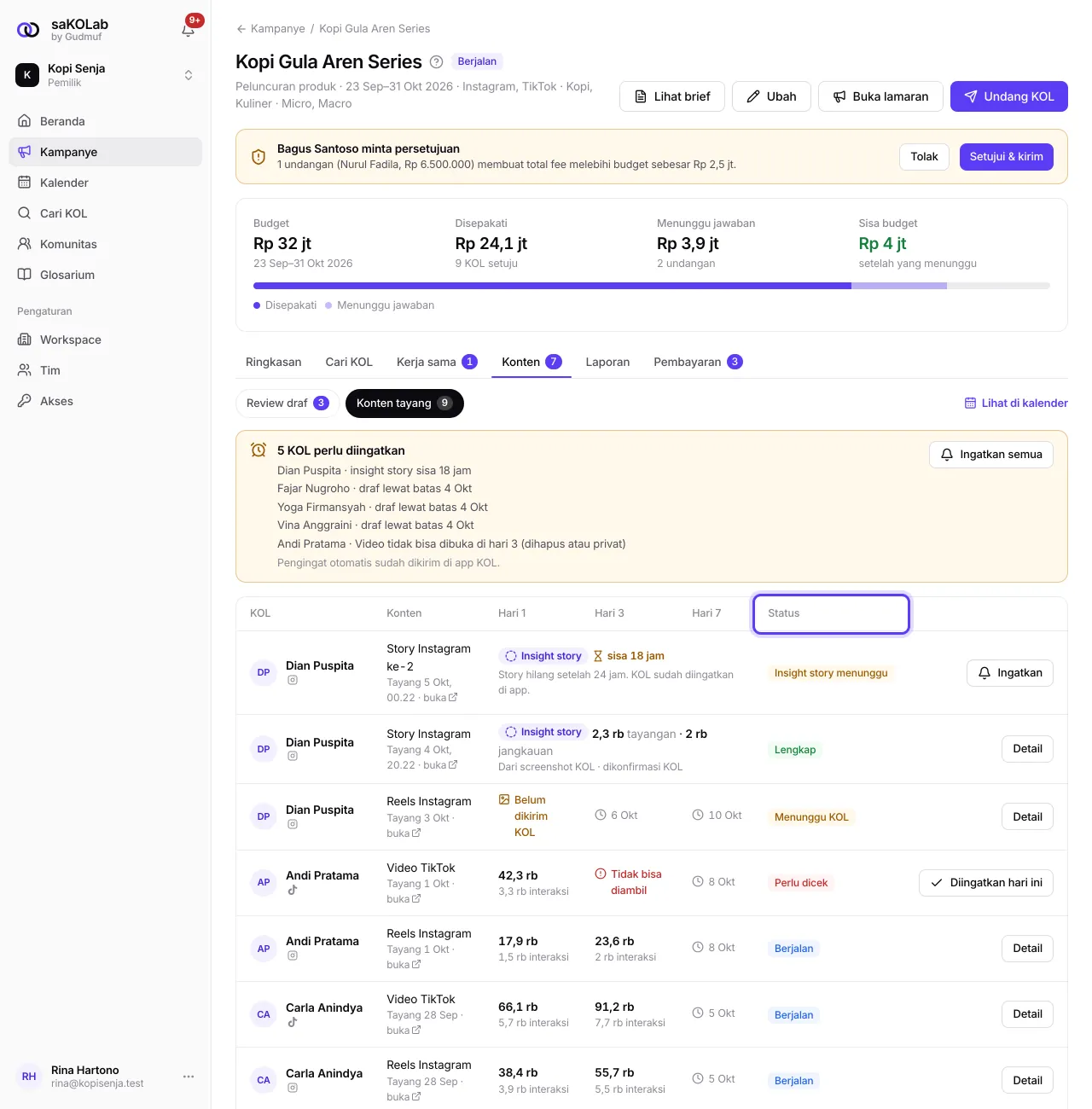This screenshot has width=1092, height=1109.
Task: Open Workspace settings in sidebar
Action: [x=105, y=340]
